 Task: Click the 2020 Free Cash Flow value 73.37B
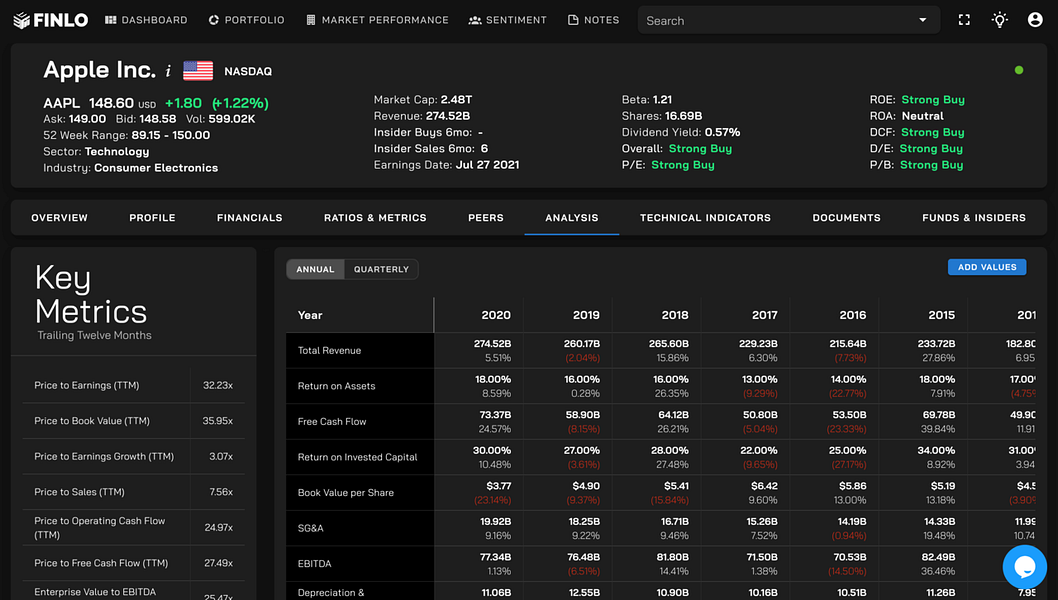pos(495,414)
